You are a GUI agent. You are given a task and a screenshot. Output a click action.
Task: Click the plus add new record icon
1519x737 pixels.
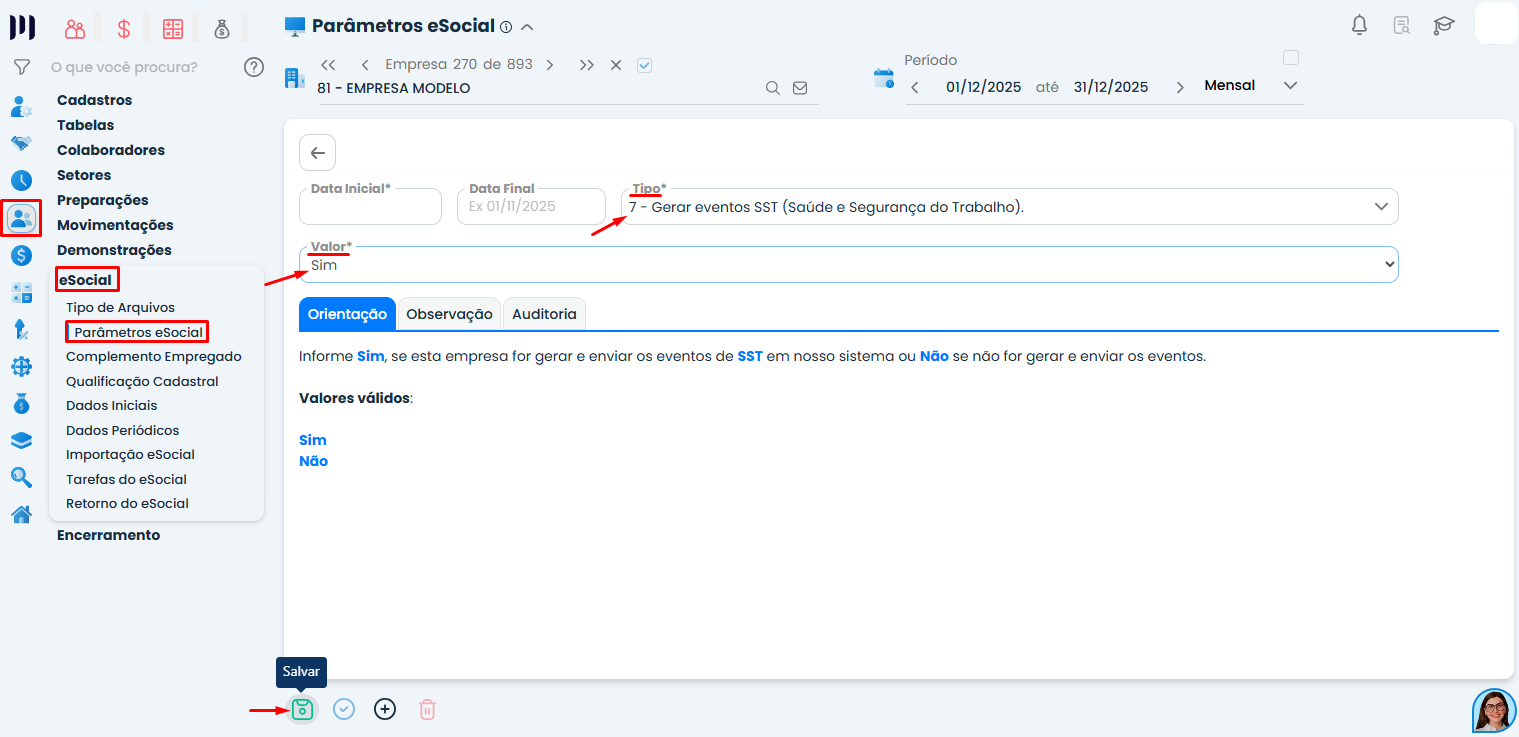[385, 709]
